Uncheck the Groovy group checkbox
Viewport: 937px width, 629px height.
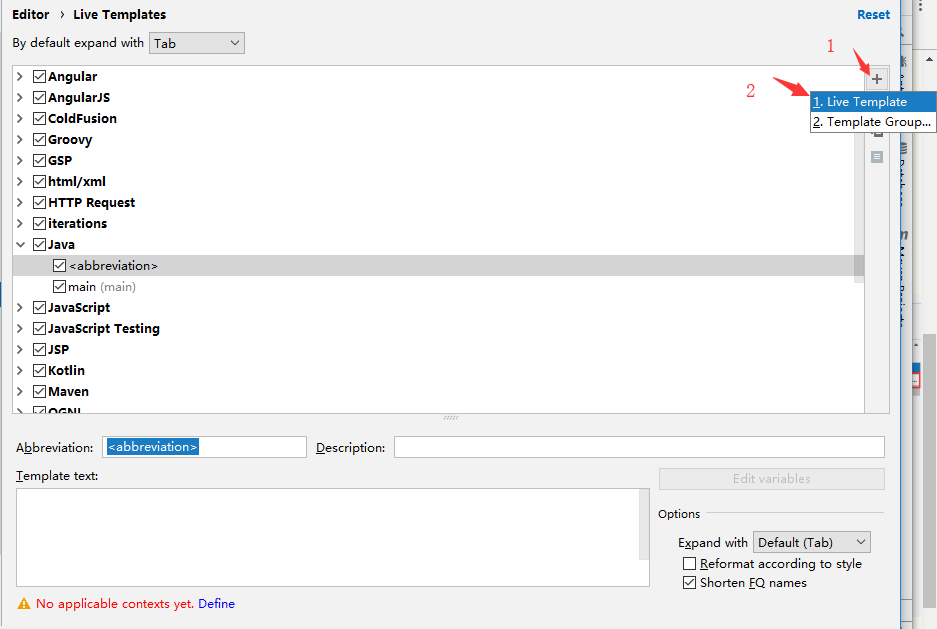coord(39,139)
